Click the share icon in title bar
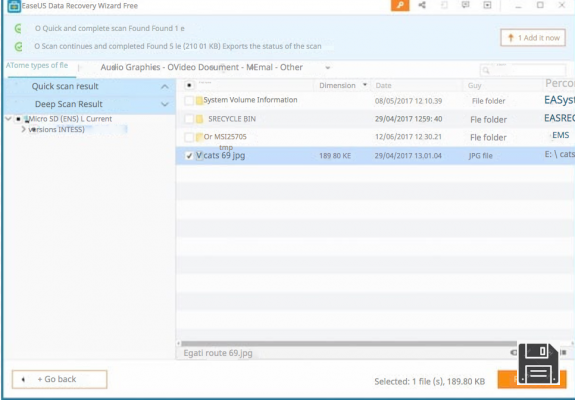 [x=422, y=5]
